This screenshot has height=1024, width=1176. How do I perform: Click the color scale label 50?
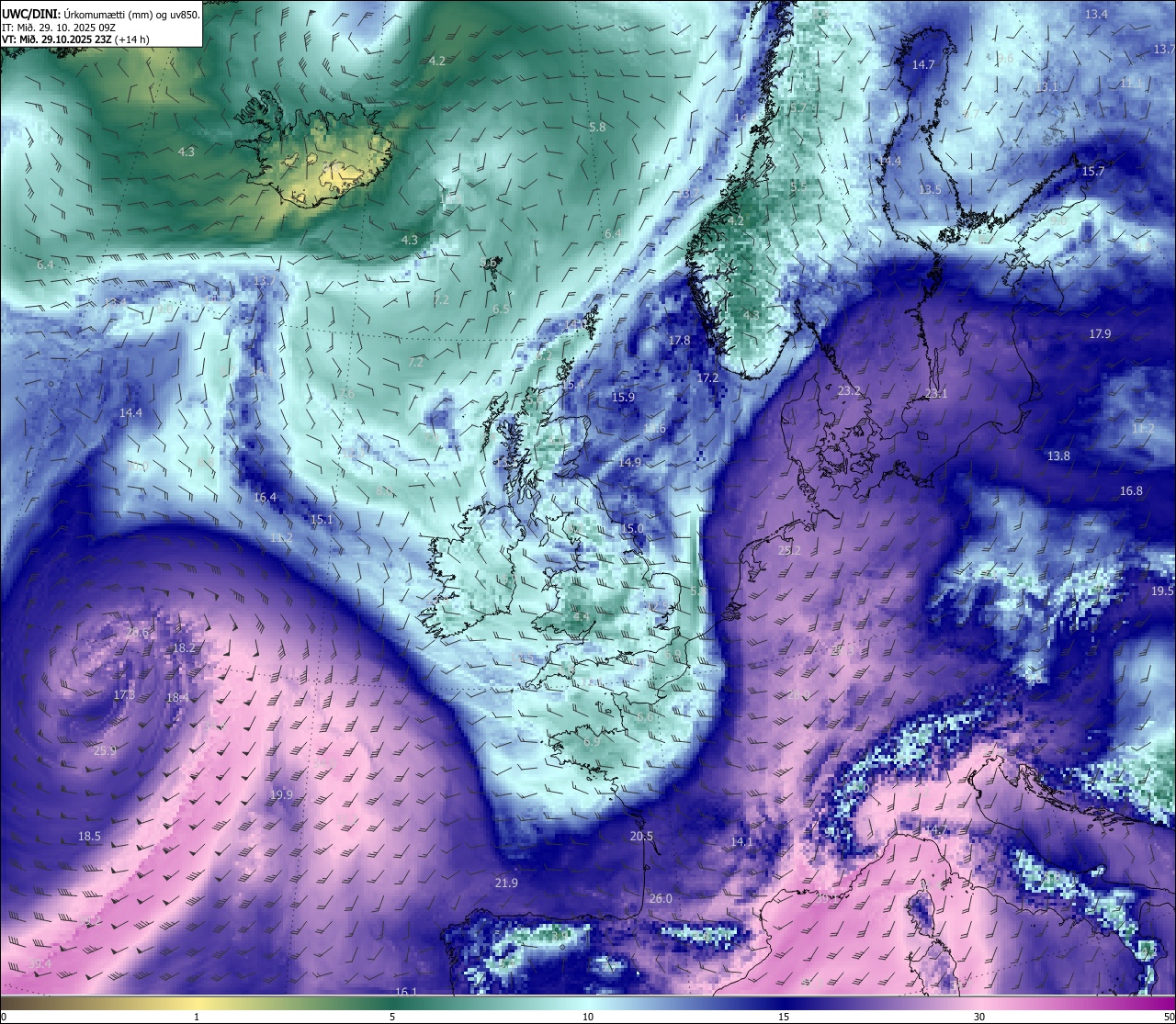click(1169, 1017)
